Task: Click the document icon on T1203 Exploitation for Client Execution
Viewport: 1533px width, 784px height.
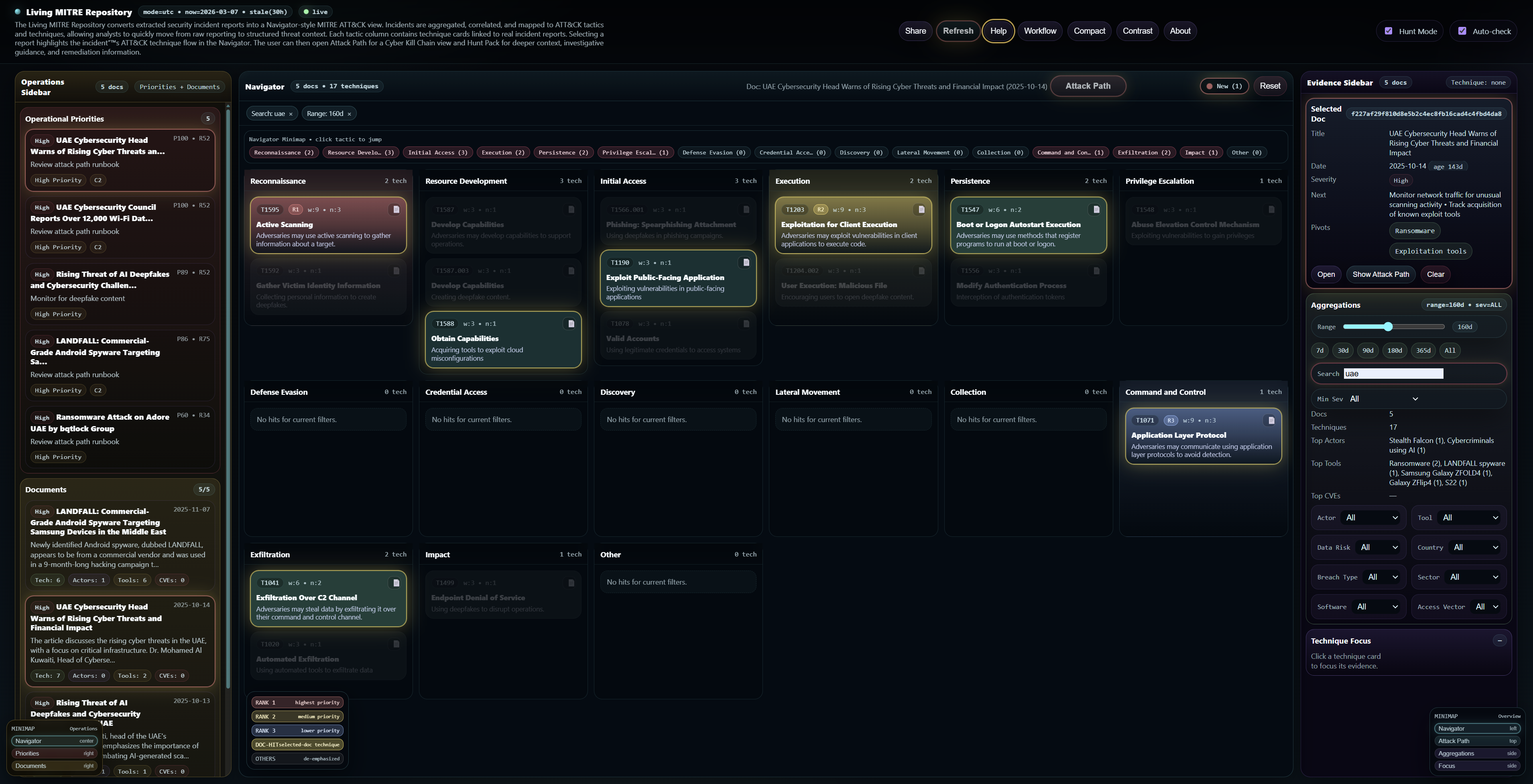Action: point(921,209)
